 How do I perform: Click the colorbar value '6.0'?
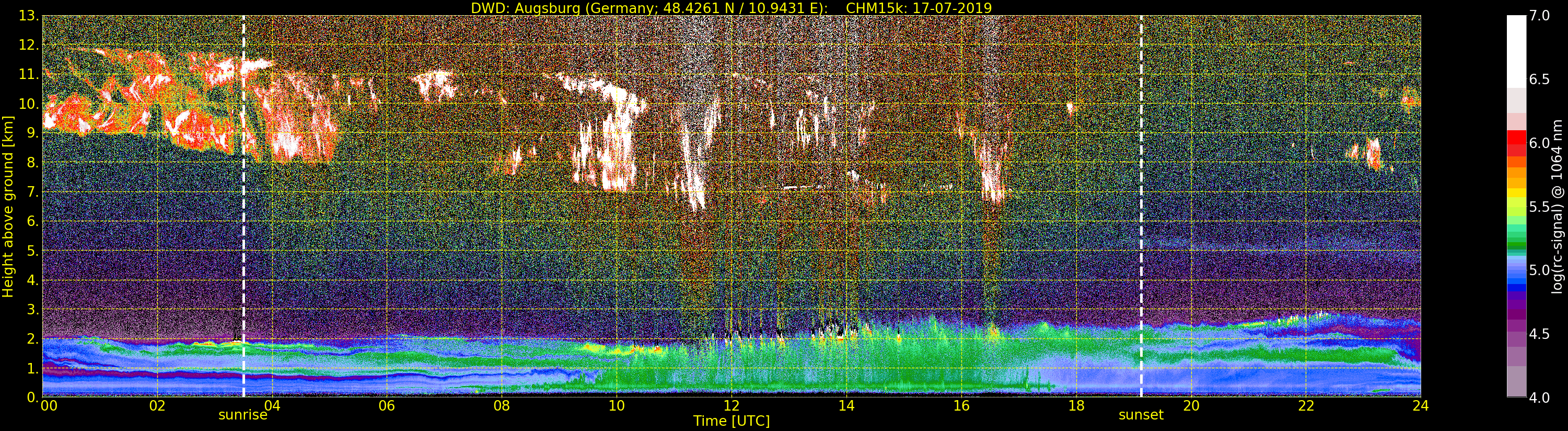coord(1540,143)
